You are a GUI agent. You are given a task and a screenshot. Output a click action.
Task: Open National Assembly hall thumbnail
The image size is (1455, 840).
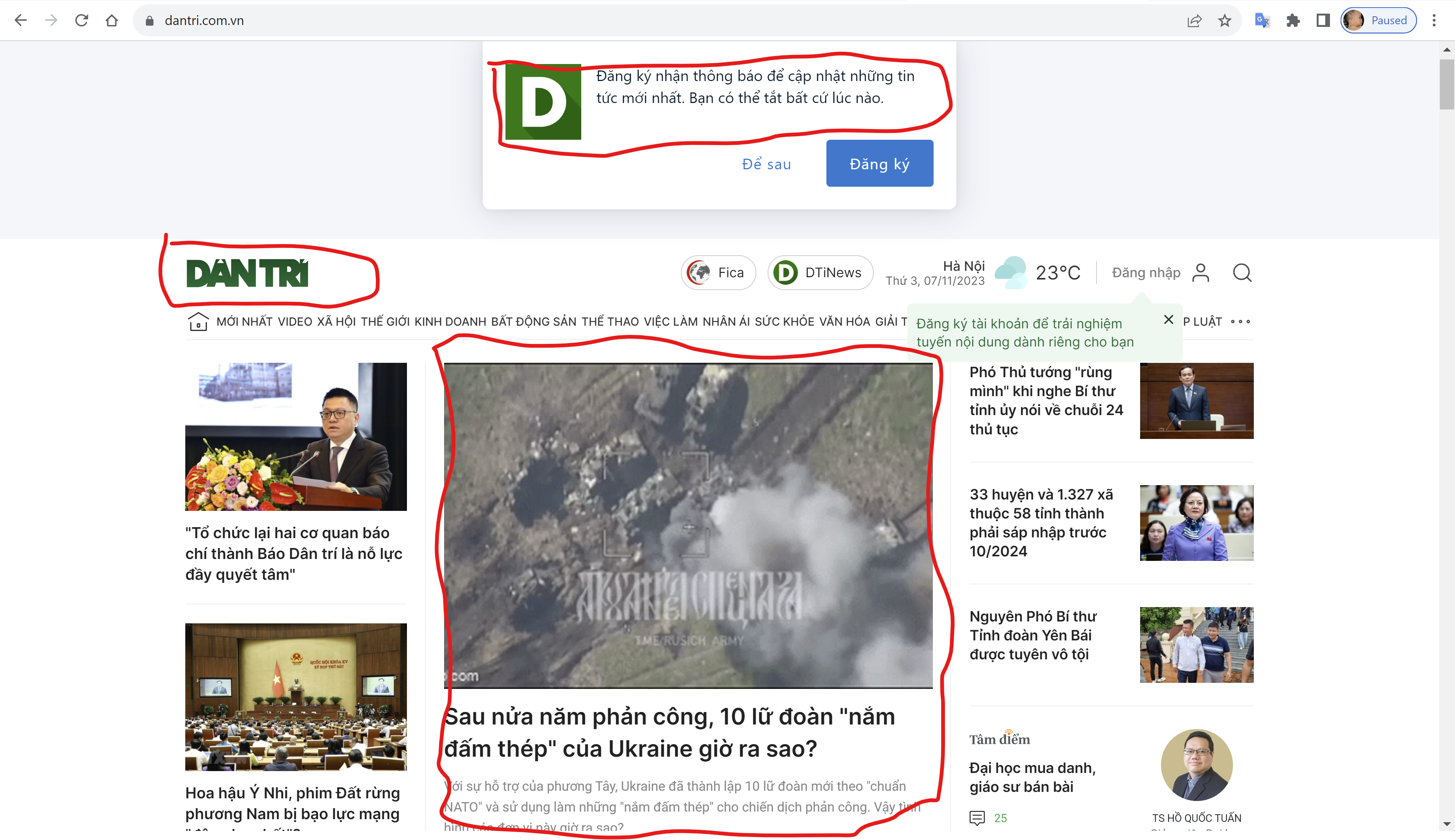pos(296,697)
